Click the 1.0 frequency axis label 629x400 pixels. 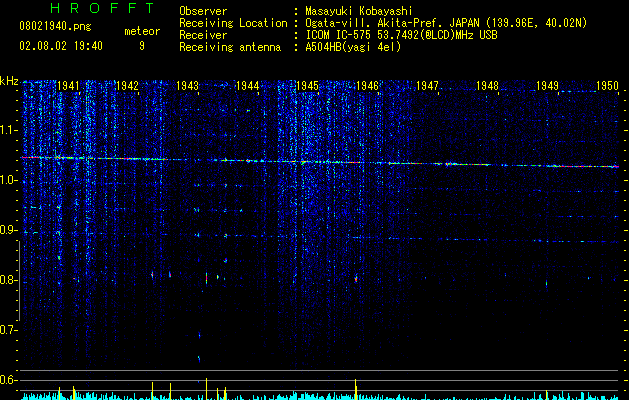tap(8, 180)
